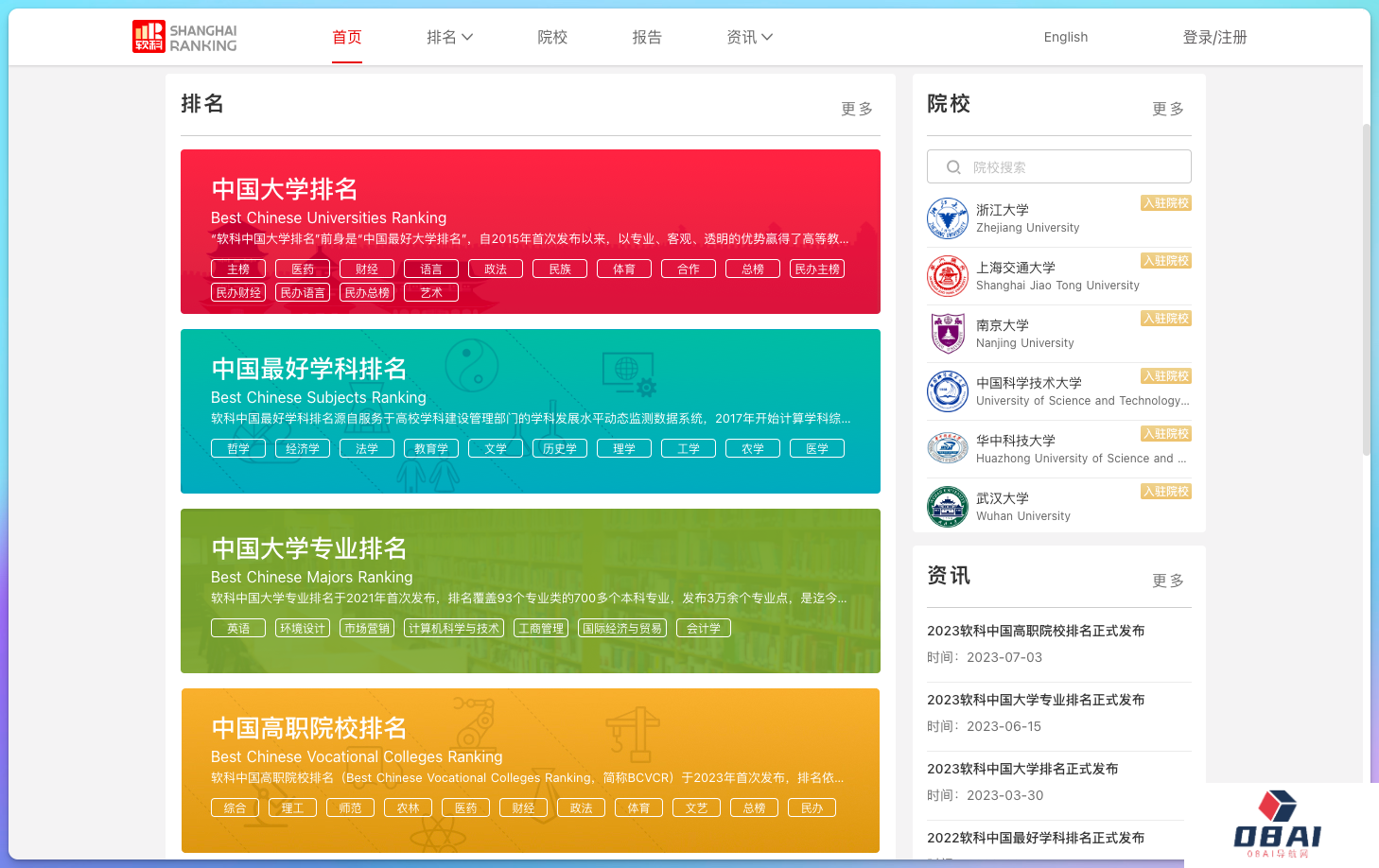The width and height of the screenshot is (1379, 868).
Task: Select the 农林 vocational tag
Action: (x=408, y=807)
